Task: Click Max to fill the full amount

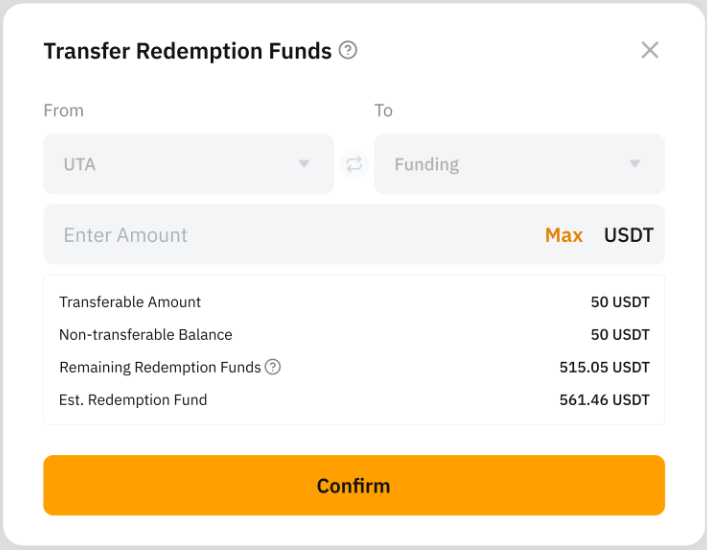Action: pos(564,235)
